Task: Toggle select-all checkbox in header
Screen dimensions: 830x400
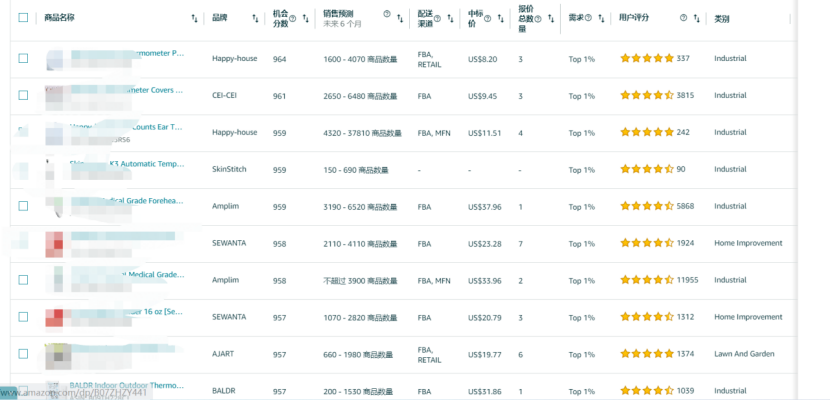Action: tap(23, 18)
